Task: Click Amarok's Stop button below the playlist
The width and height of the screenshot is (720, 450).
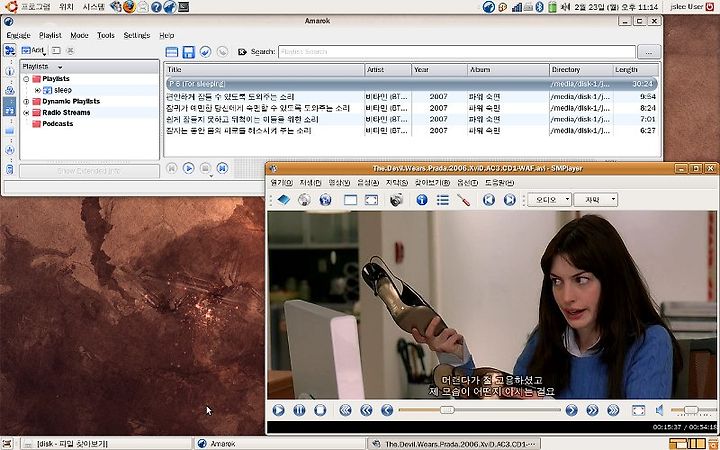Action: [205, 168]
